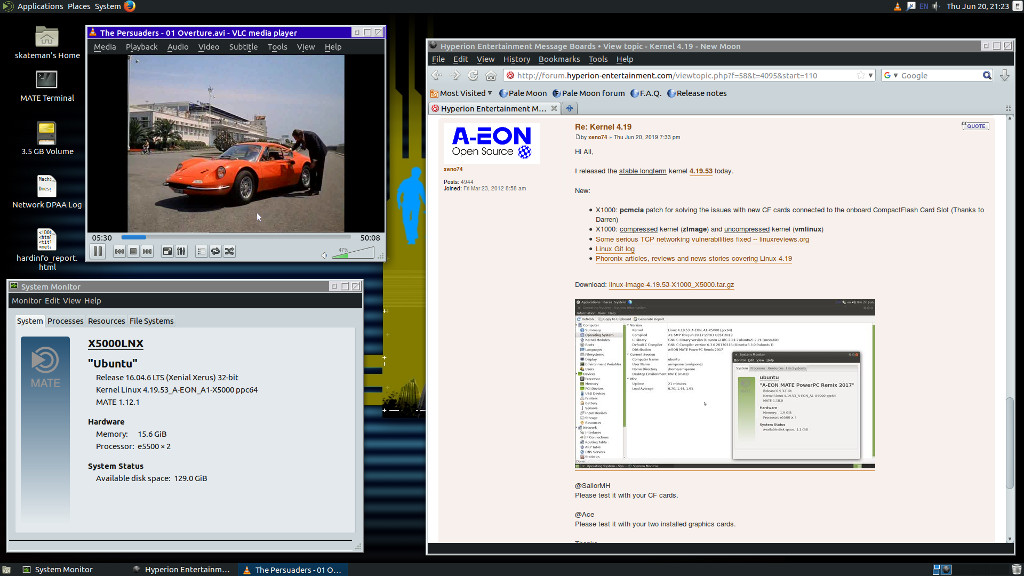1024x576 pixels.
Task: Toggle VLC shuffle random mode
Action: pyautogui.click(x=230, y=251)
